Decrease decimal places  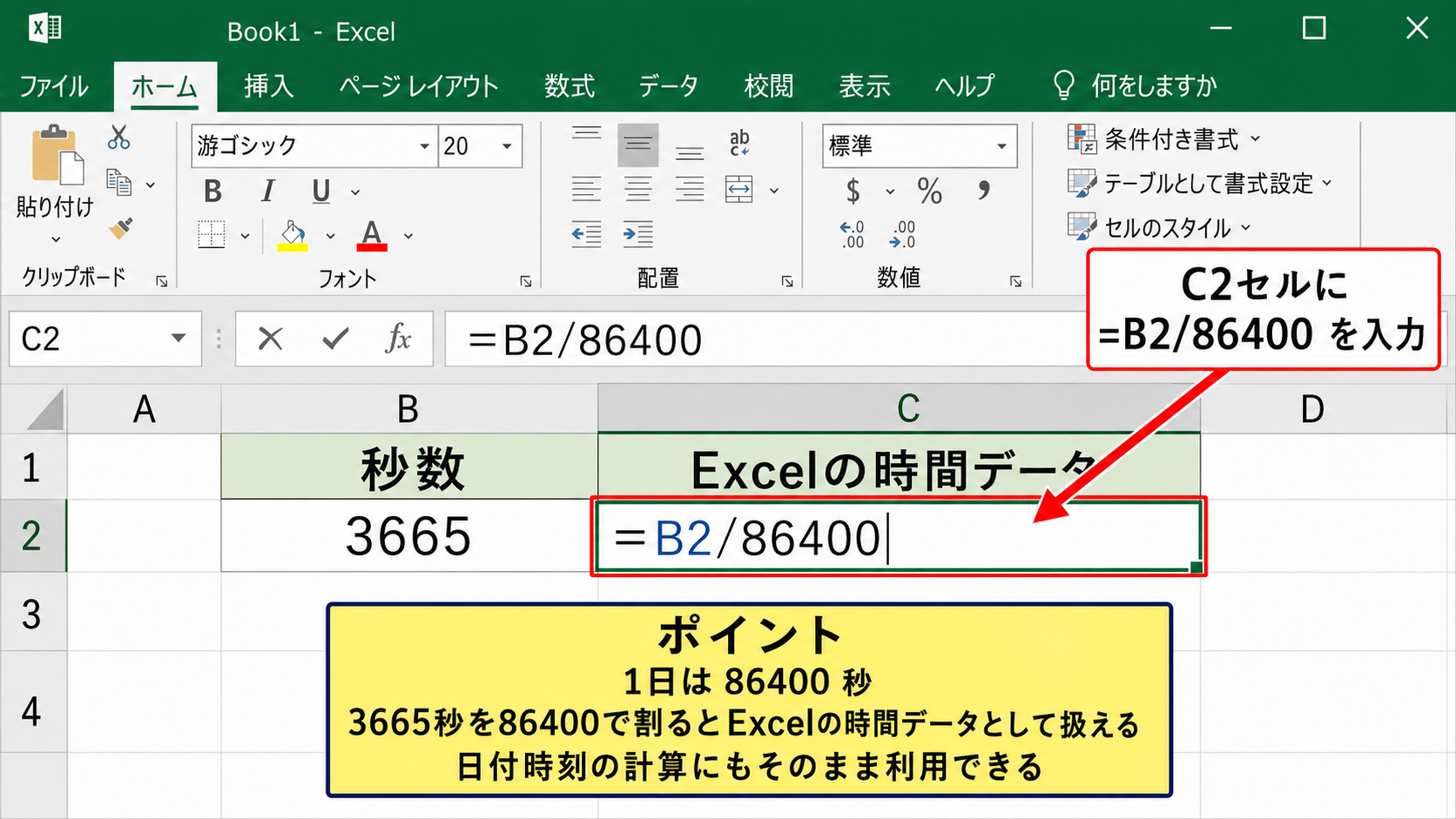click(x=903, y=234)
